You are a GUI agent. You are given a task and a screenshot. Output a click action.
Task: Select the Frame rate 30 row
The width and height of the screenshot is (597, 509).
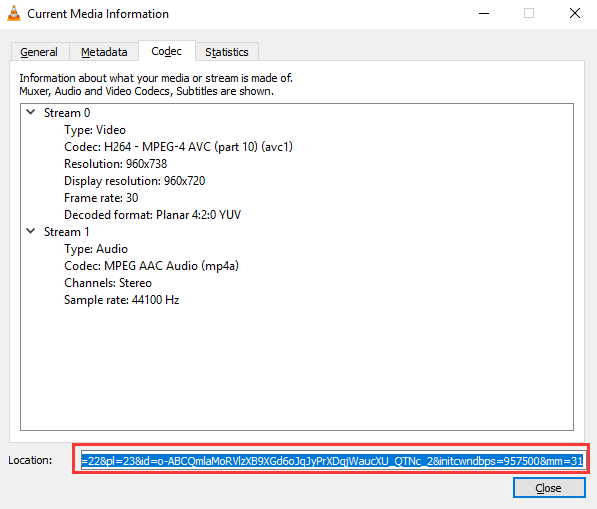pos(101,198)
